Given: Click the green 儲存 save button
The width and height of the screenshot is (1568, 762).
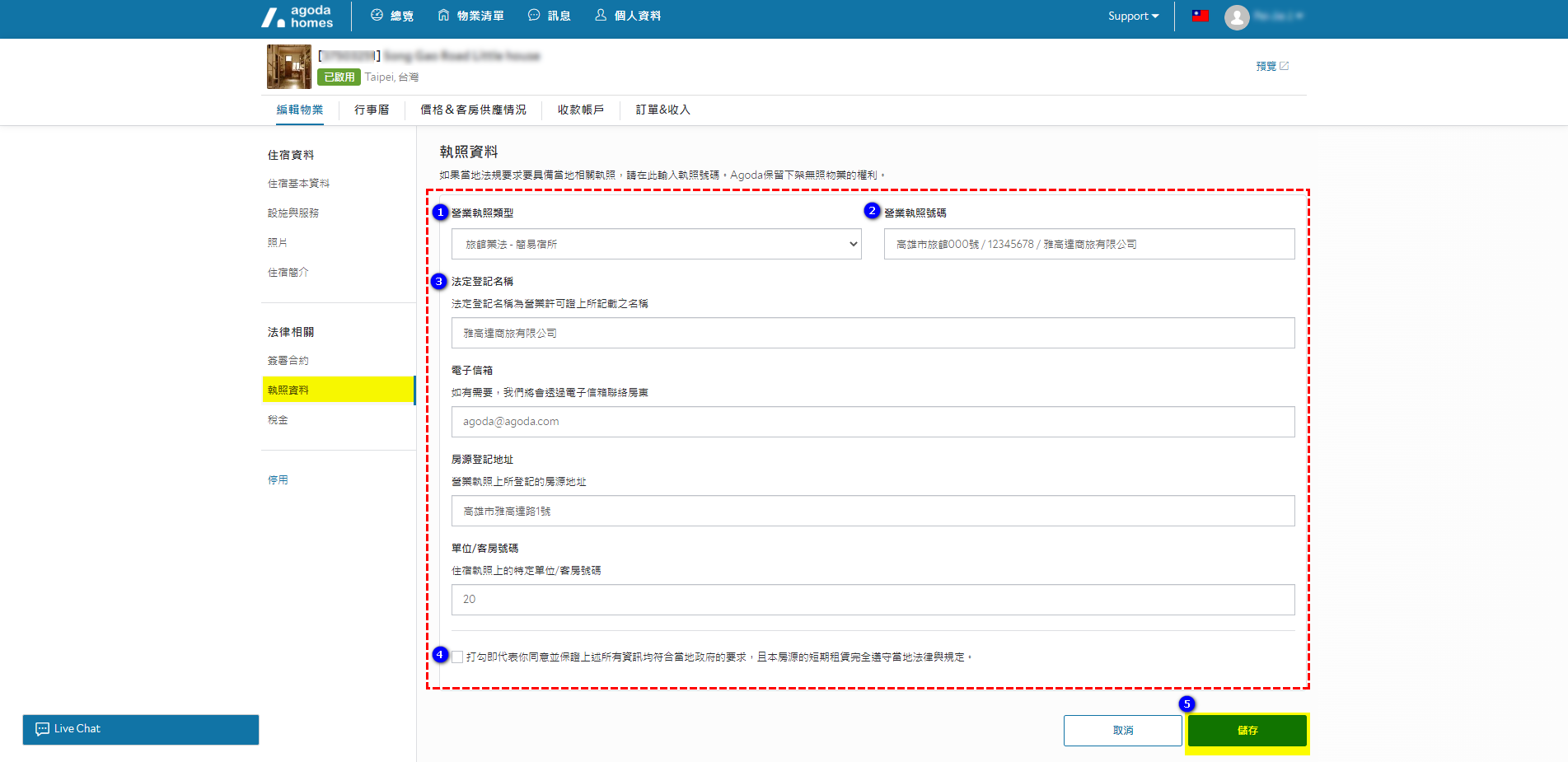Looking at the screenshot, I should click(1247, 731).
